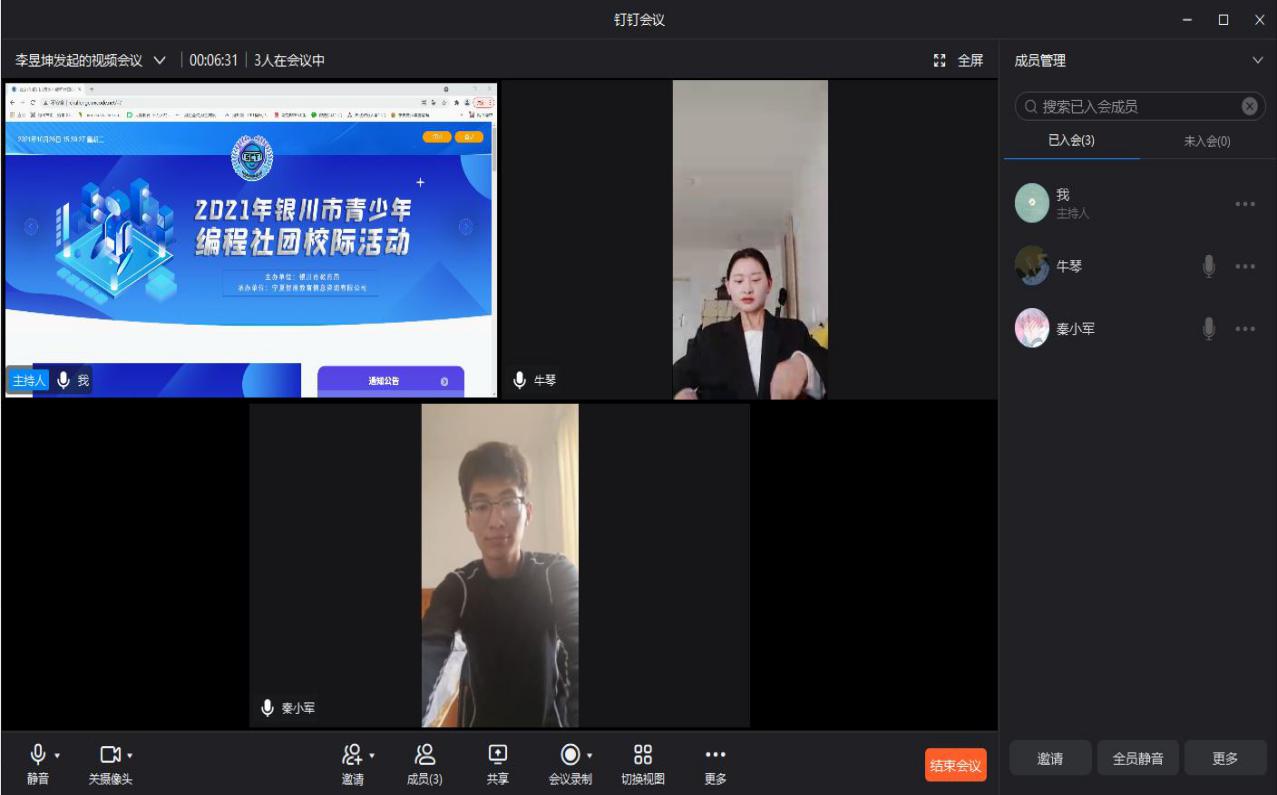Click the 全员静音 mute all button
The width and height of the screenshot is (1277, 795).
click(x=1137, y=759)
